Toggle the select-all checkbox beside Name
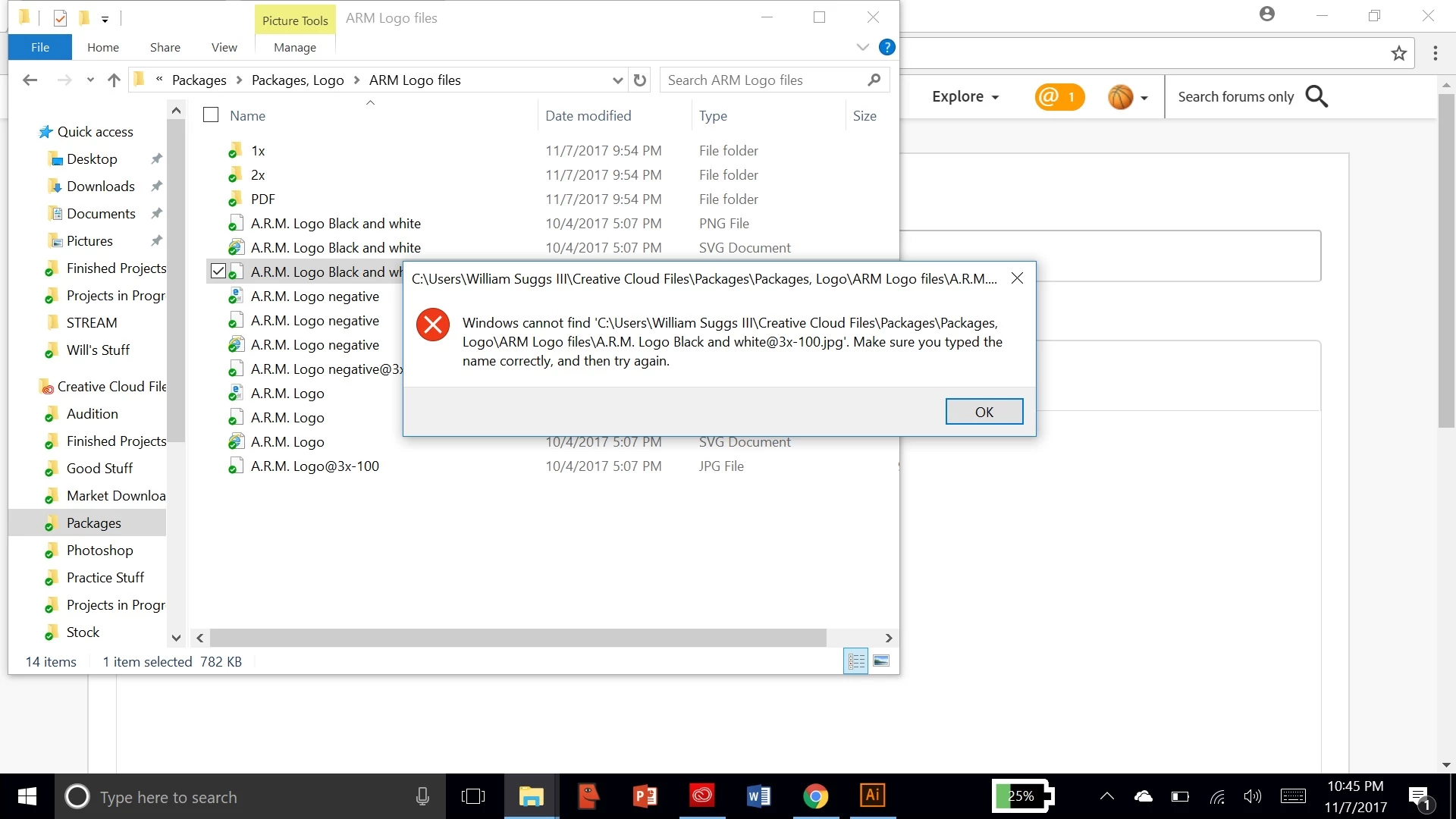This screenshot has width=1456, height=819. coord(211,115)
